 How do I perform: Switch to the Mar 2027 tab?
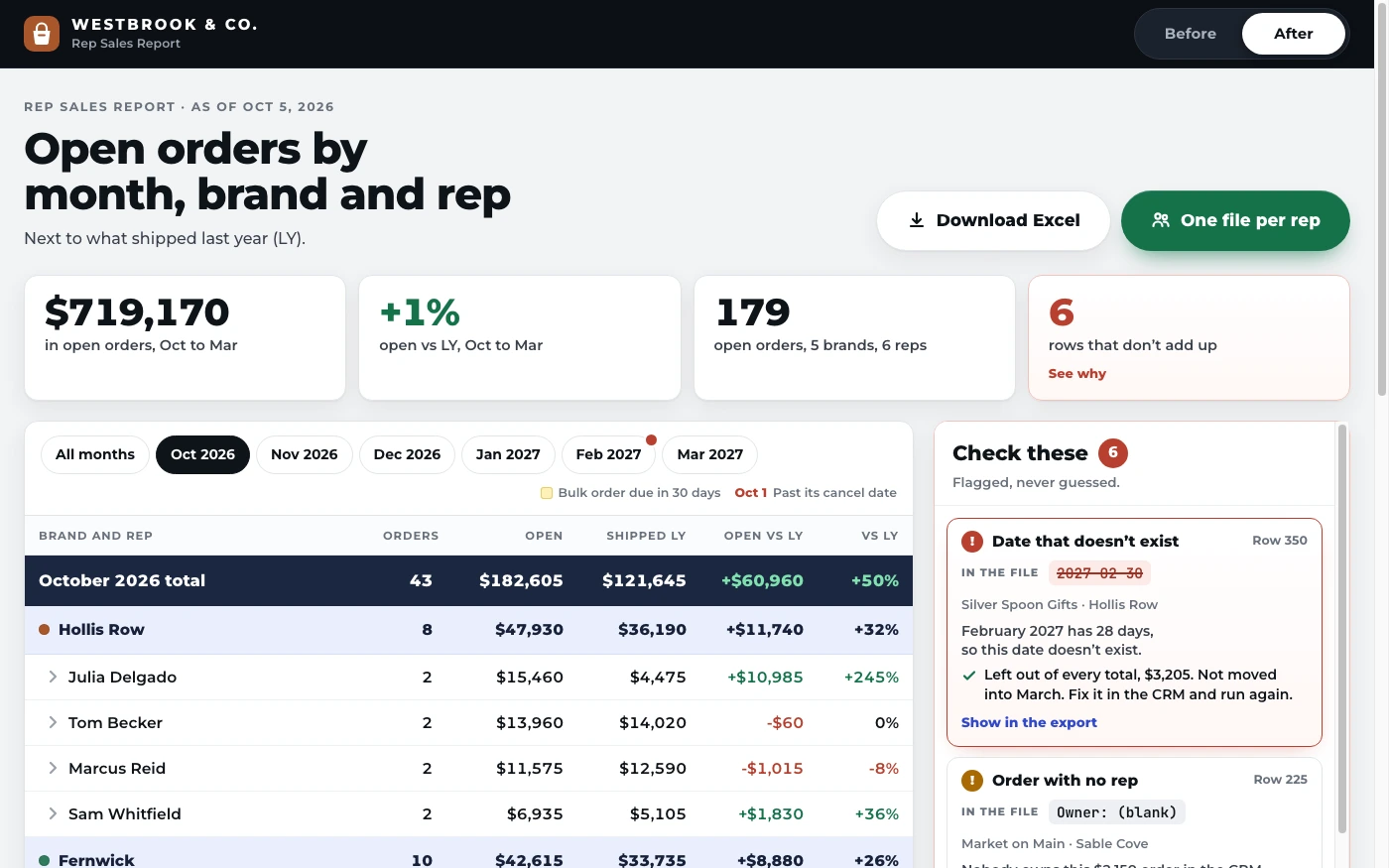[710, 455]
